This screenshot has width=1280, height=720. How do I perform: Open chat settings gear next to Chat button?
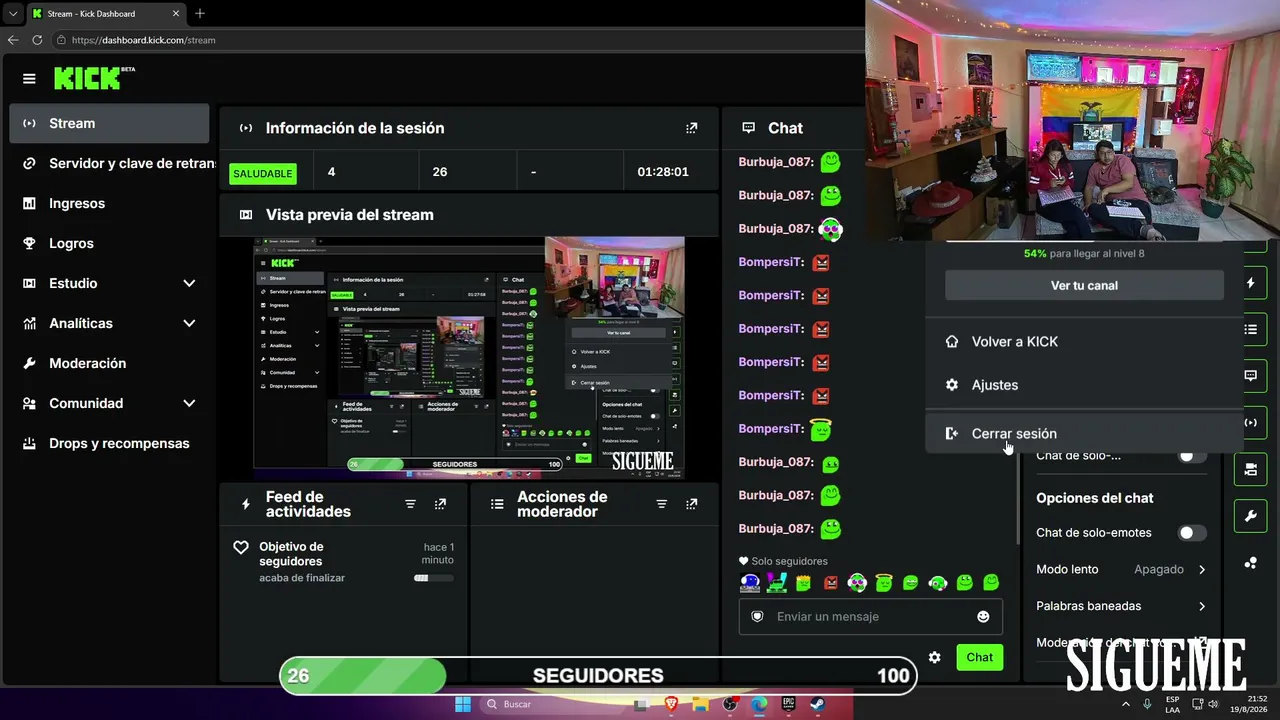[x=934, y=657]
